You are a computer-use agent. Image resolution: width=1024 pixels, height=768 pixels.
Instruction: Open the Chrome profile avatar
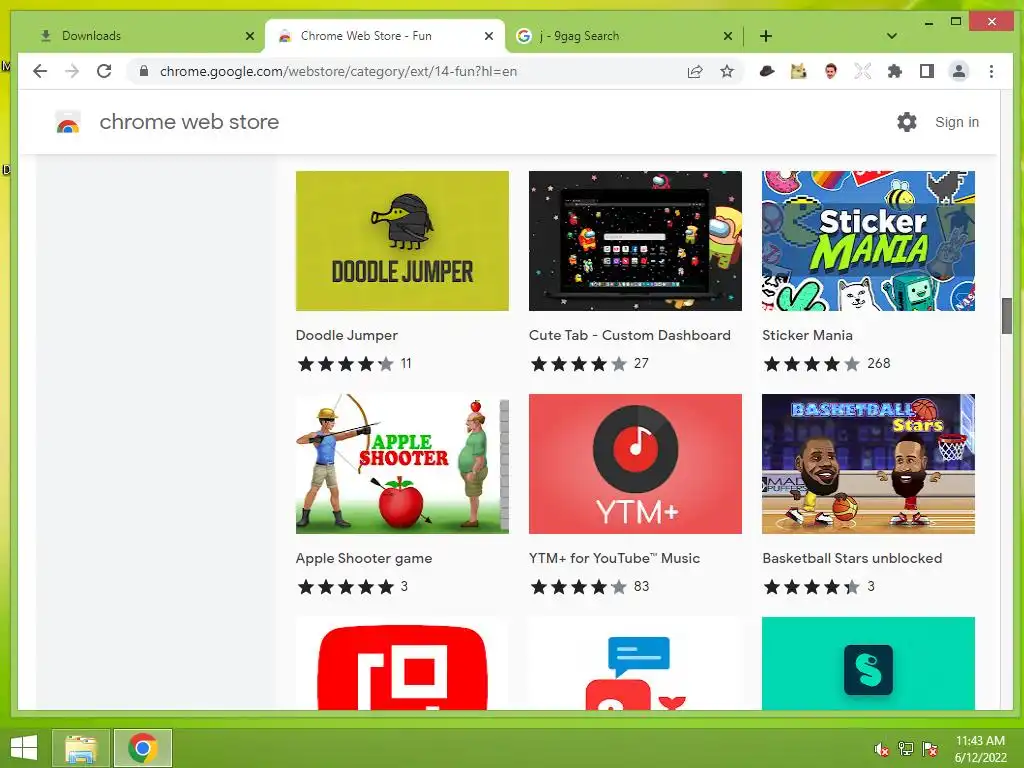coord(959,71)
